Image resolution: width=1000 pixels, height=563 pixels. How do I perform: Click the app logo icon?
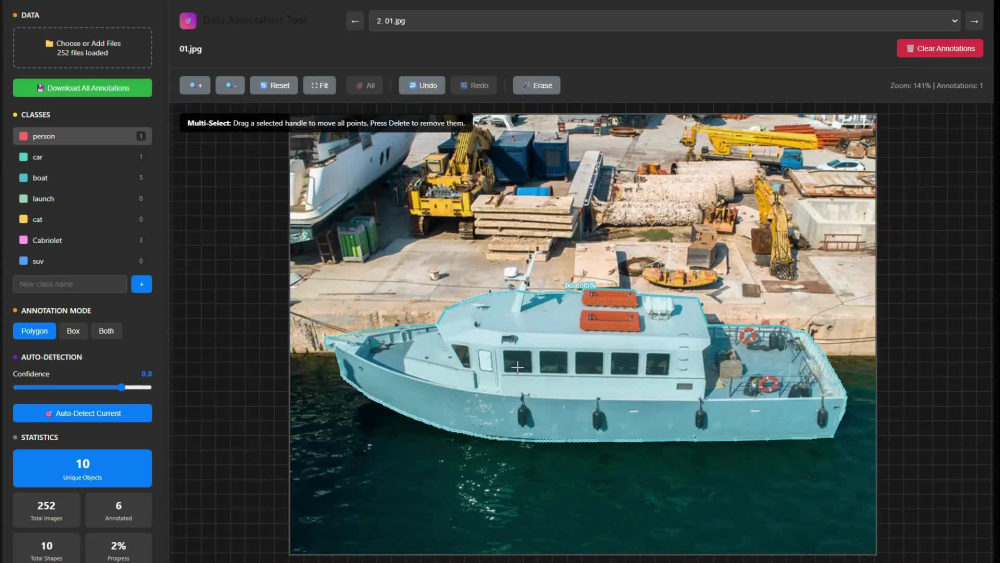pos(188,20)
